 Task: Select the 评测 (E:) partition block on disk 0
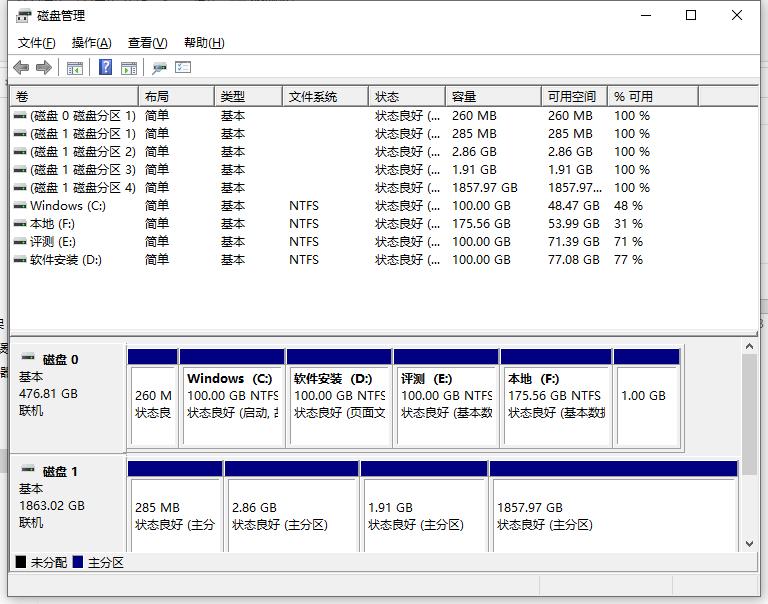(x=446, y=397)
